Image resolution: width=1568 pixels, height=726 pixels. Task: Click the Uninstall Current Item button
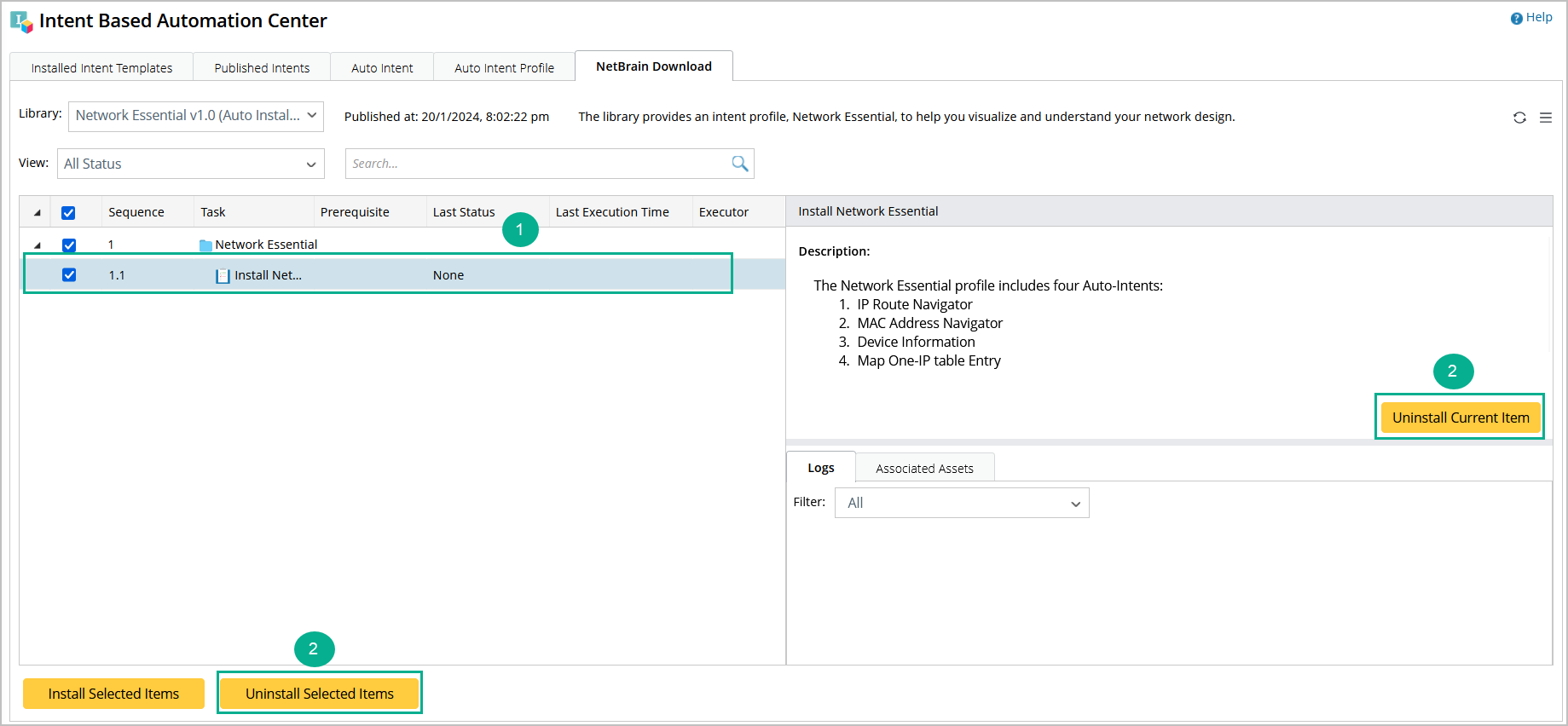(1460, 418)
